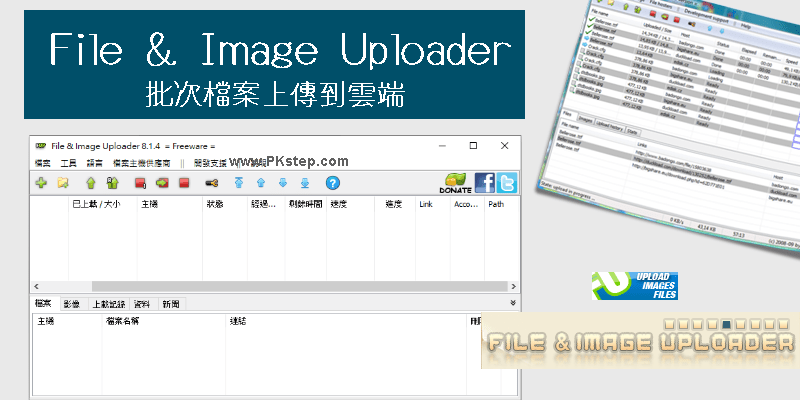800x400 pixels.
Task: Open the 檔案主機供應商 menu
Action: [141, 163]
